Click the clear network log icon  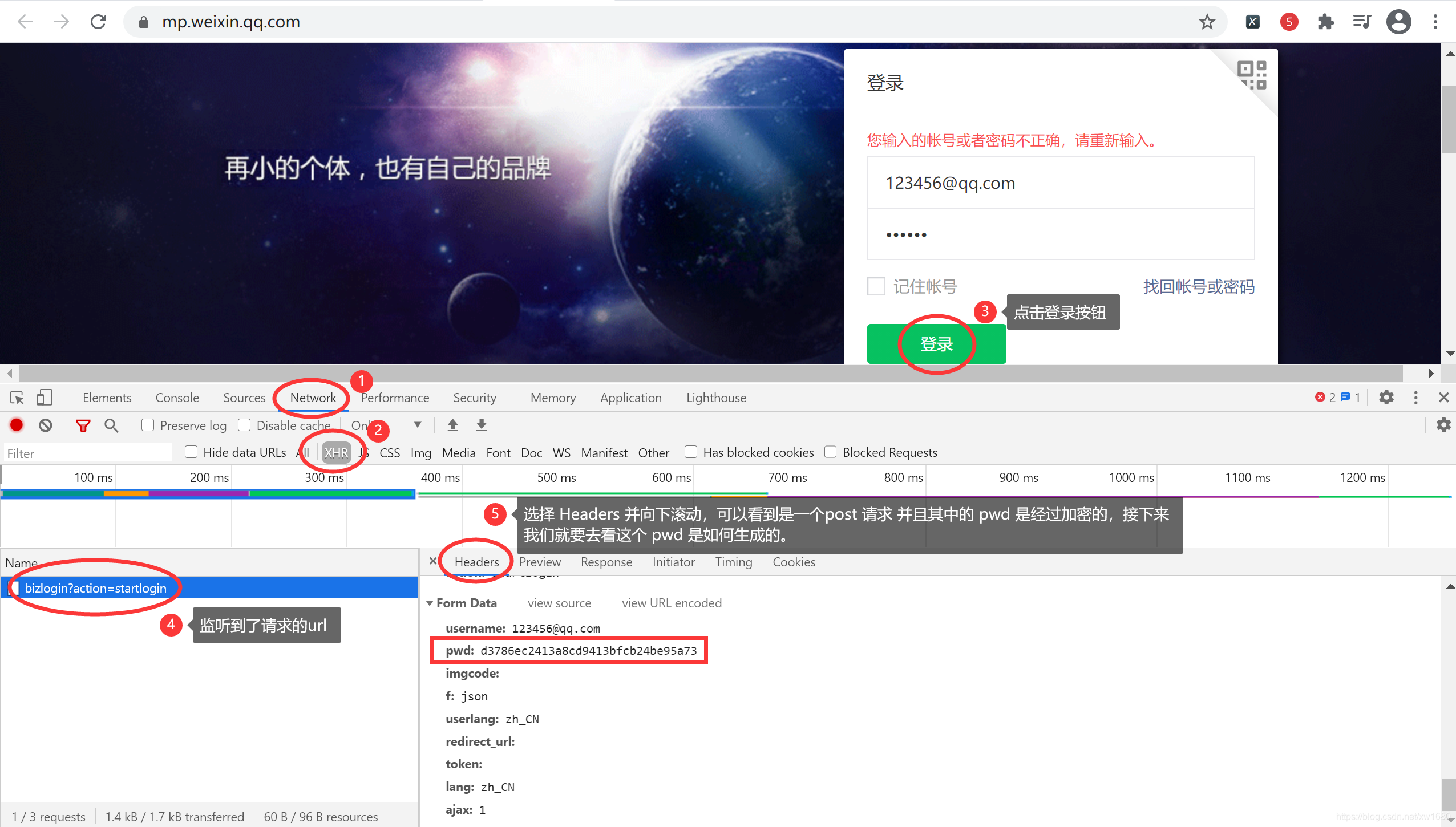[x=47, y=426]
